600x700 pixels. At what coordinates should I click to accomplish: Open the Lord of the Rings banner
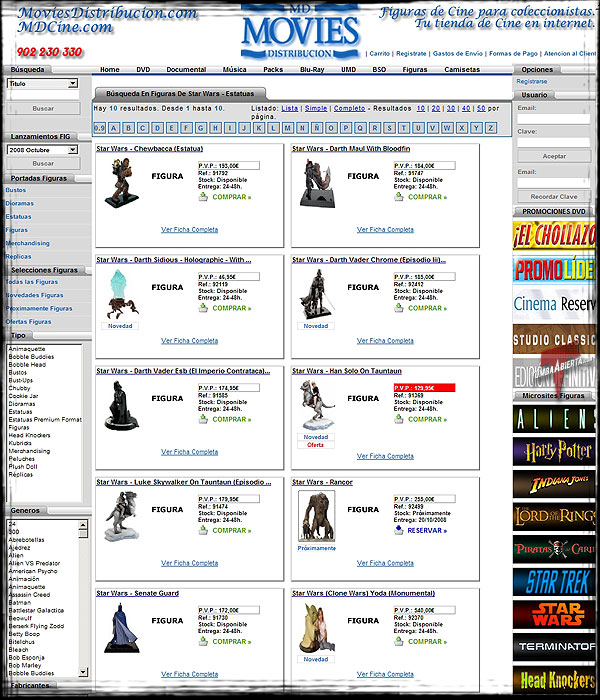[554, 517]
